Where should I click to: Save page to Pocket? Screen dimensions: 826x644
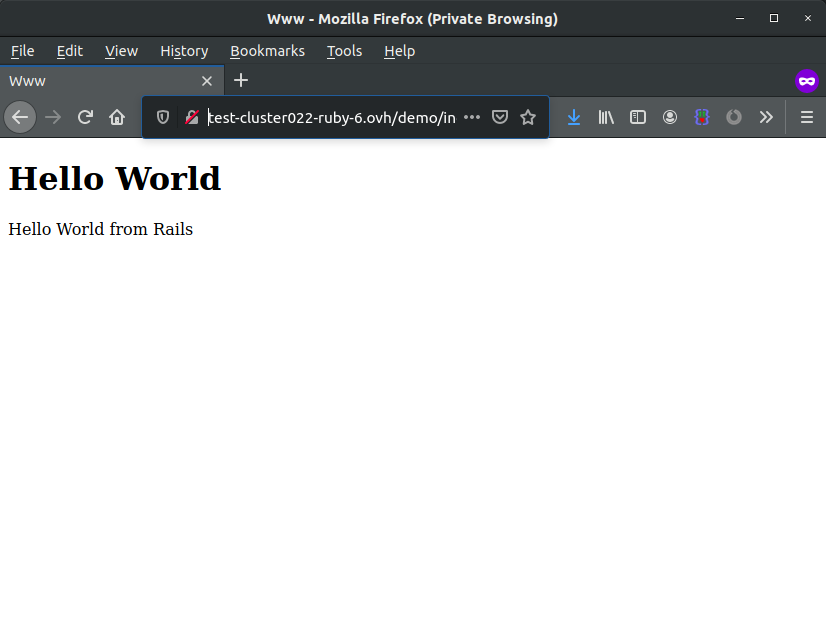tap(500, 117)
